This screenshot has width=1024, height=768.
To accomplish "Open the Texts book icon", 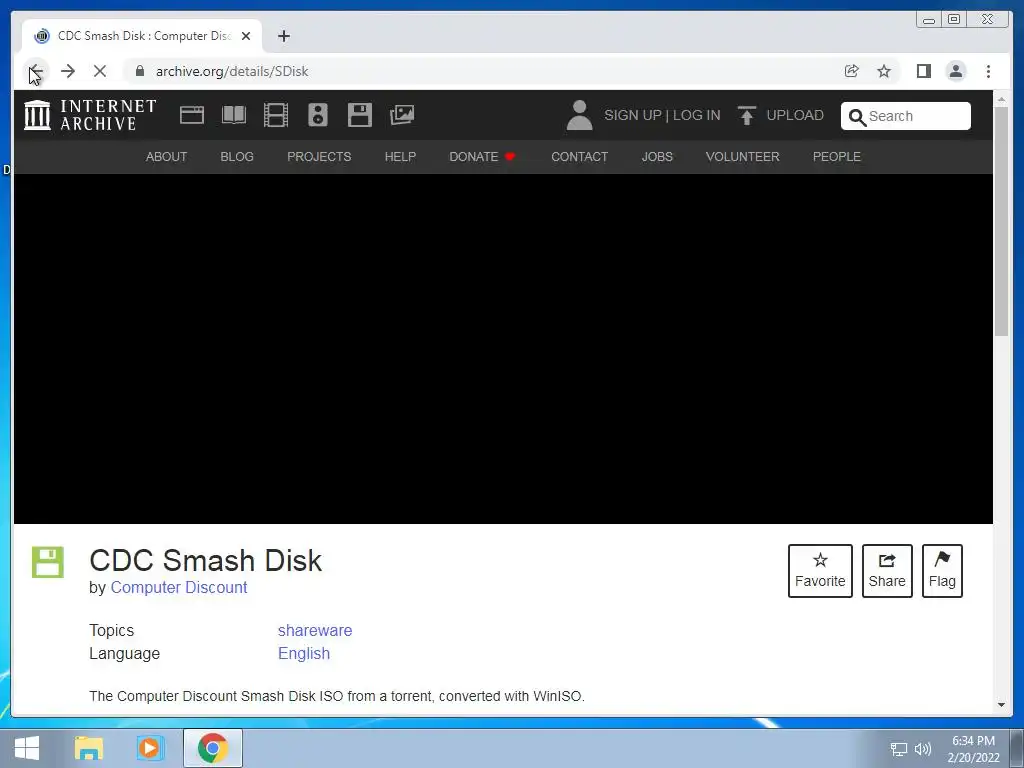I will pos(234,115).
